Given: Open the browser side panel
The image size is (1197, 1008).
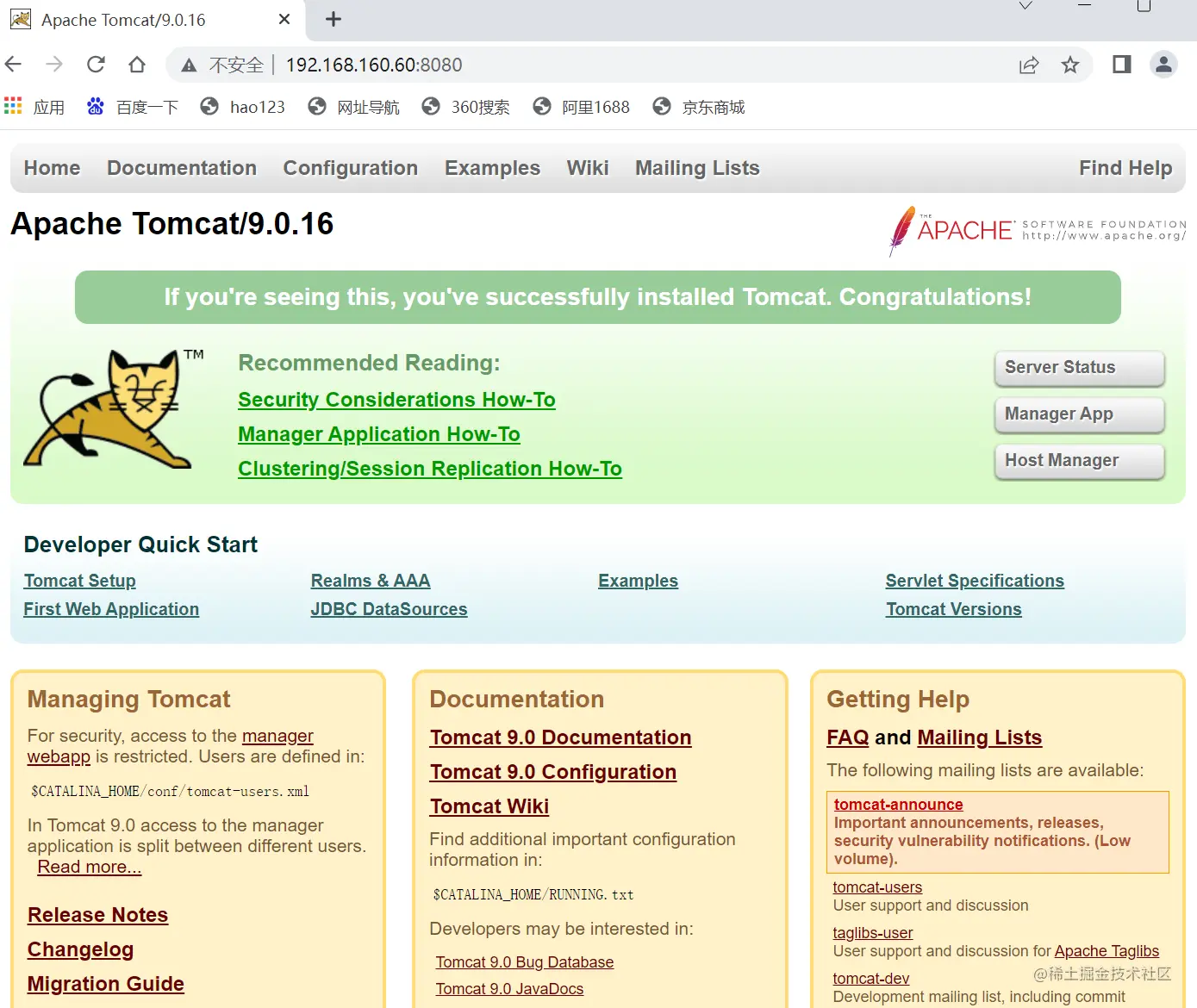Looking at the screenshot, I should click(x=1121, y=65).
